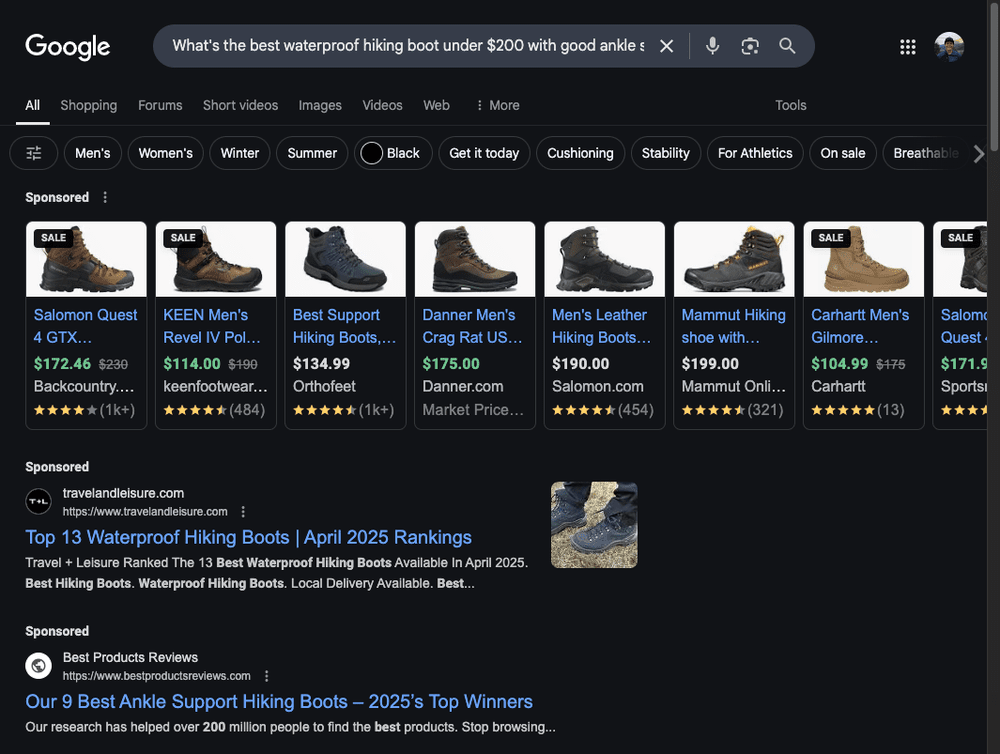
Task: Click the $199.00 Mammut price
Action: point(710,364)
